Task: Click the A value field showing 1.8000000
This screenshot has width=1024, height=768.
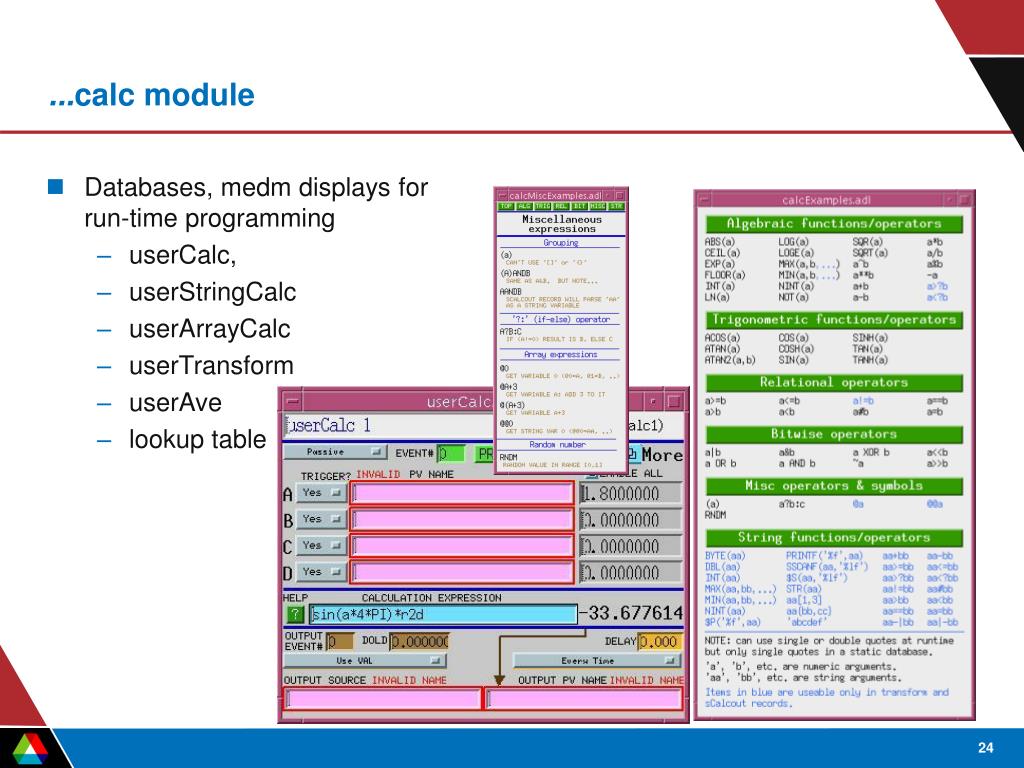Action: pyautogui.click(x=631, y=494)
